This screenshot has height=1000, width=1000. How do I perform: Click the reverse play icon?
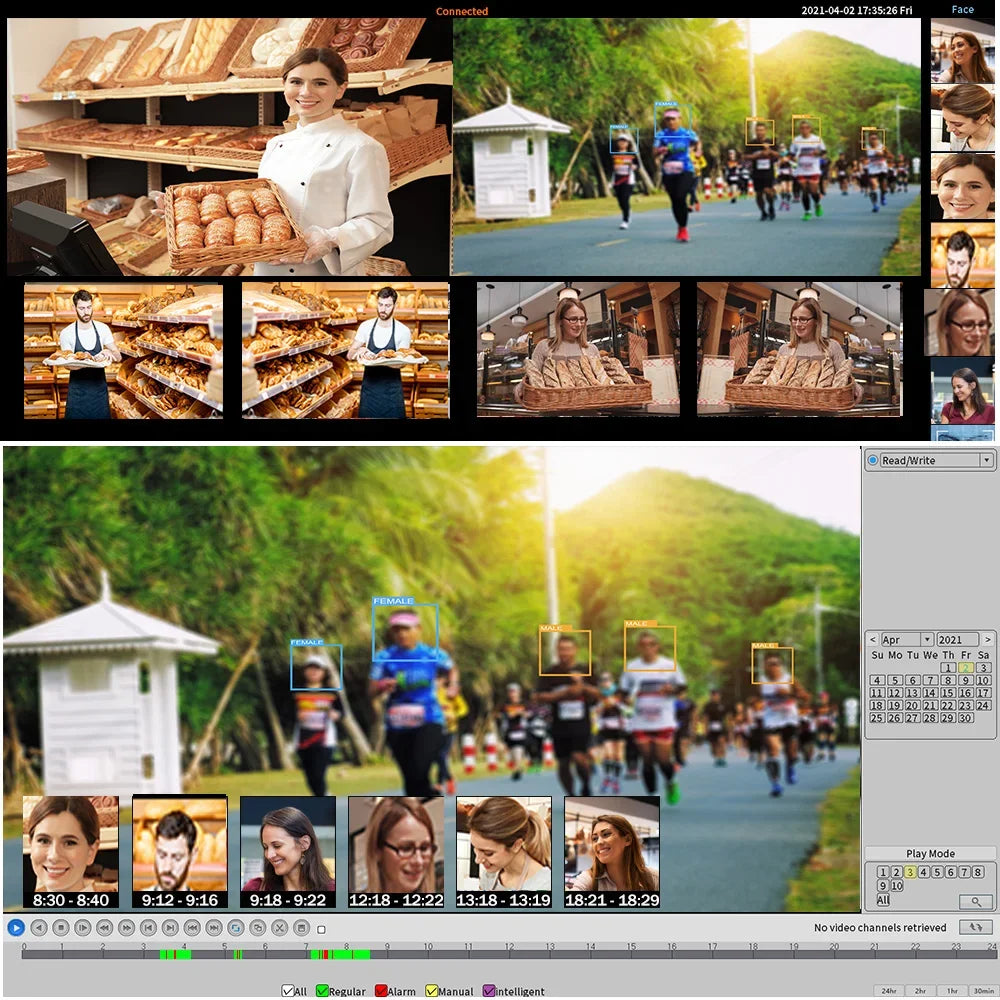click(x=38, y=928)
